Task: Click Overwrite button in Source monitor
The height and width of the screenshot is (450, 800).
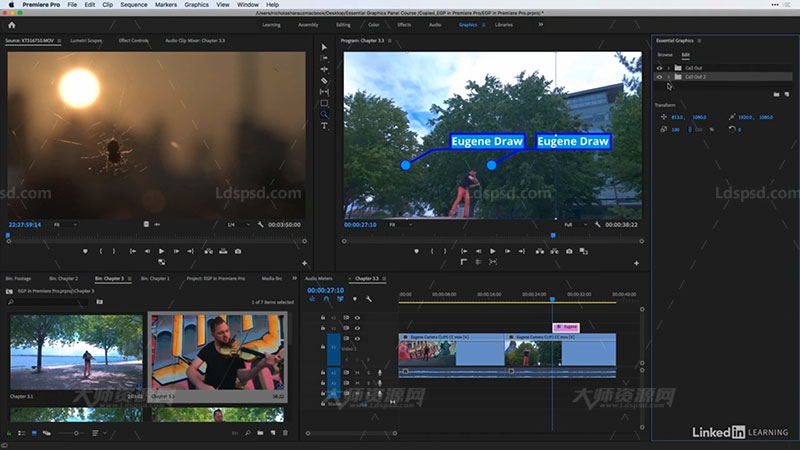Action: [x=223, y=251]
